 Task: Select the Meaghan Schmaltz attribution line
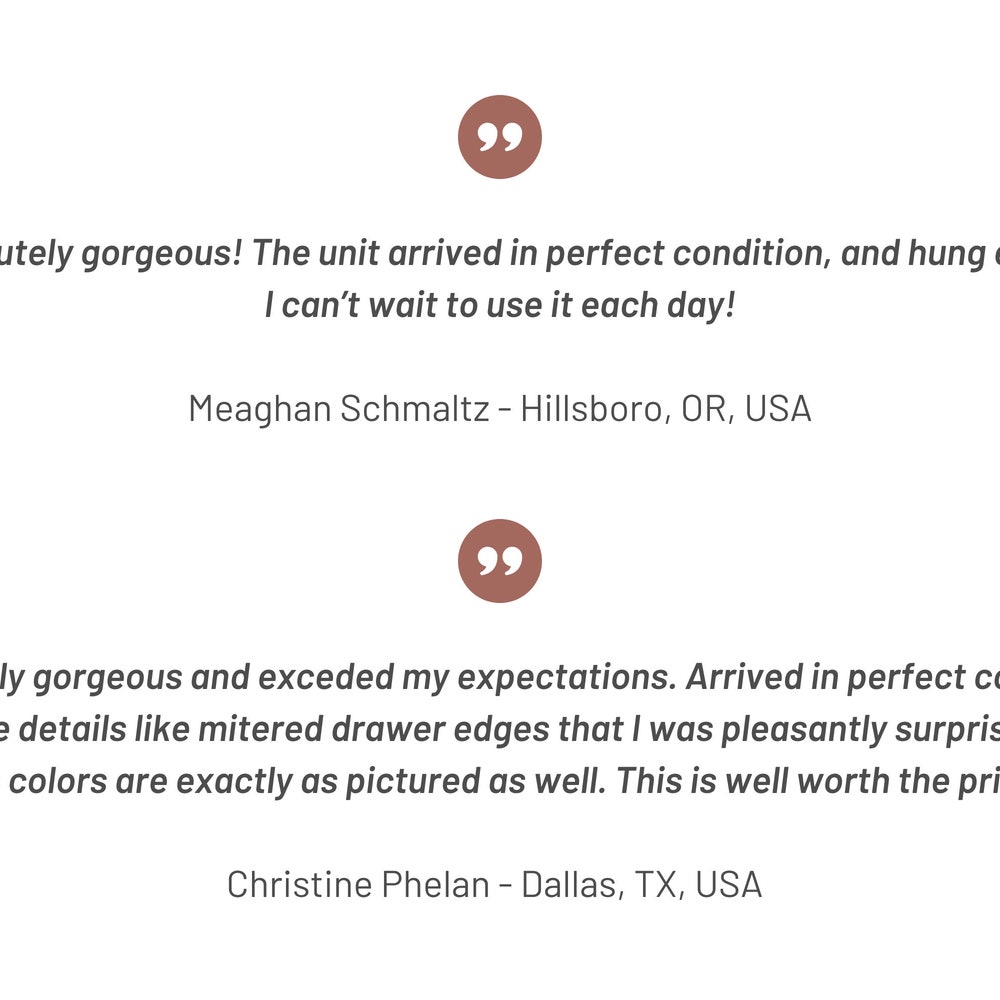click(500, 408)
